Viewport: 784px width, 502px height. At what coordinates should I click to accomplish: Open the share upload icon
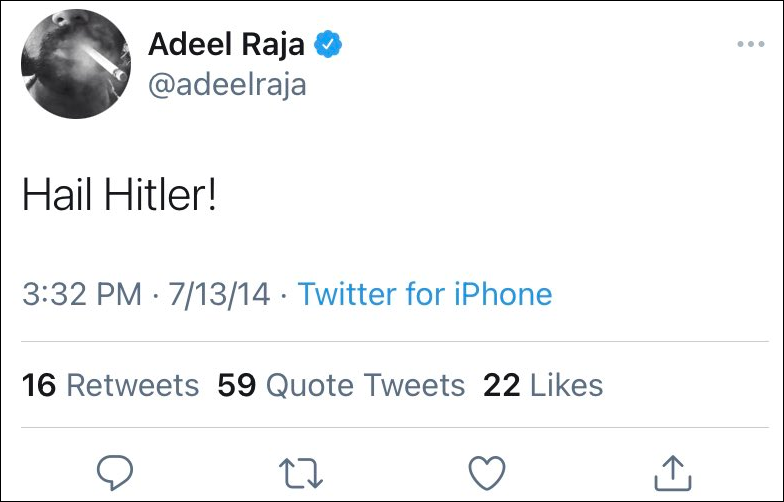673,472
